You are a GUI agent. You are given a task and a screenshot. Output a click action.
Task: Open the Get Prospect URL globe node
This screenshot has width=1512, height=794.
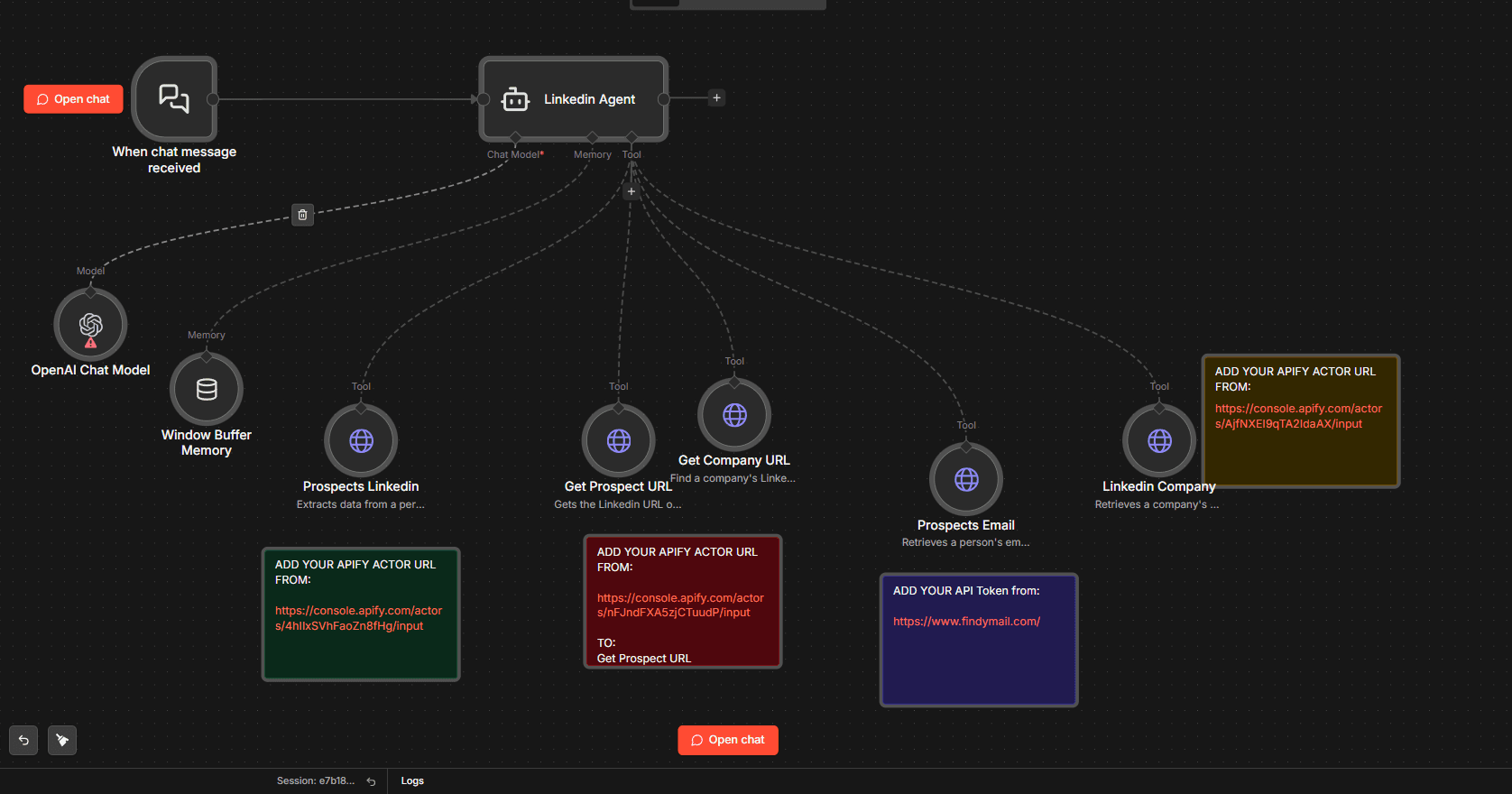(x=619, y=440)
